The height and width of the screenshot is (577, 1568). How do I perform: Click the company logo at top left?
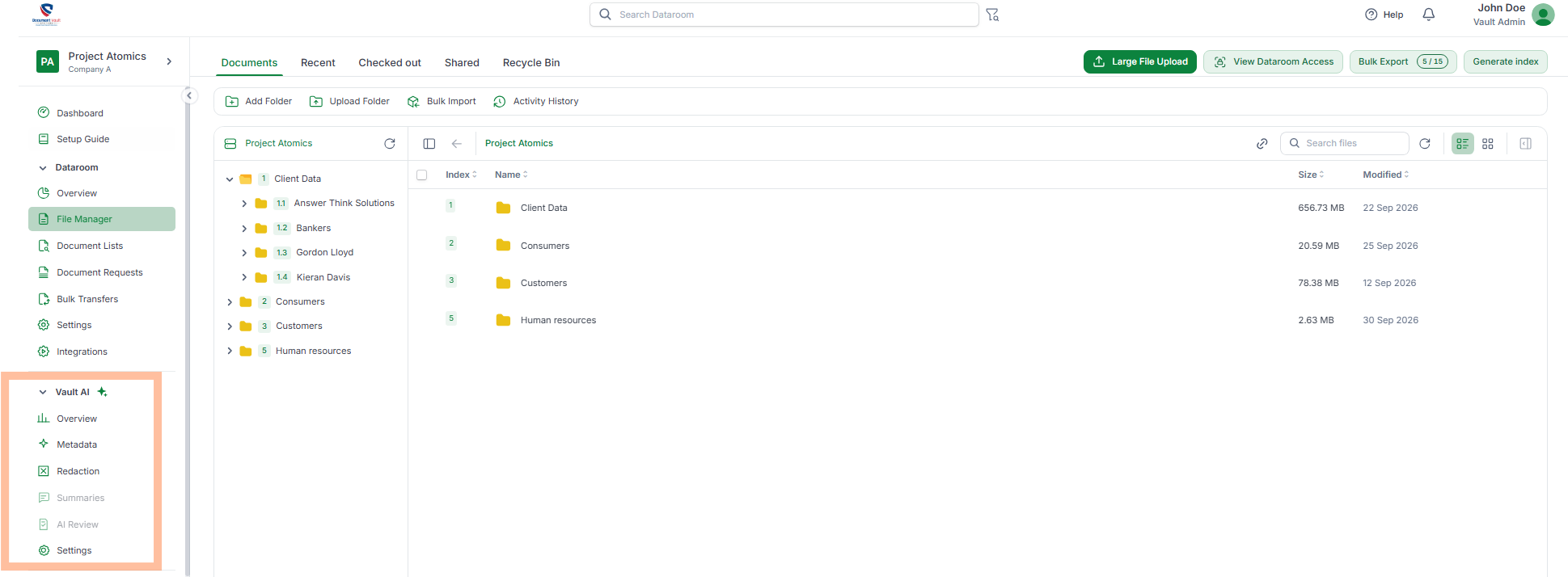click(x=46, y=15)
